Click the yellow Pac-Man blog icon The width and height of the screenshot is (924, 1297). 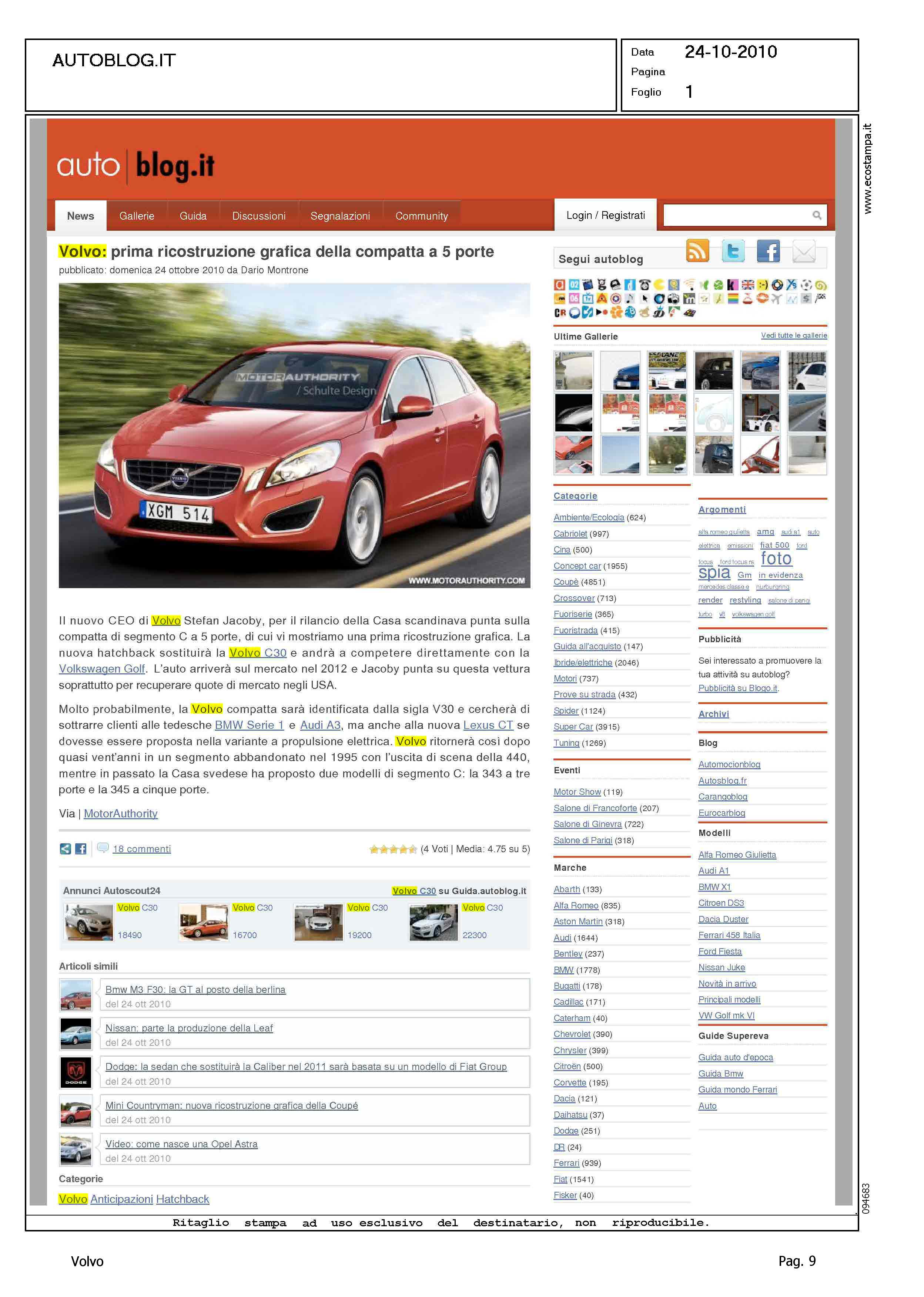[x=659, y=284]
